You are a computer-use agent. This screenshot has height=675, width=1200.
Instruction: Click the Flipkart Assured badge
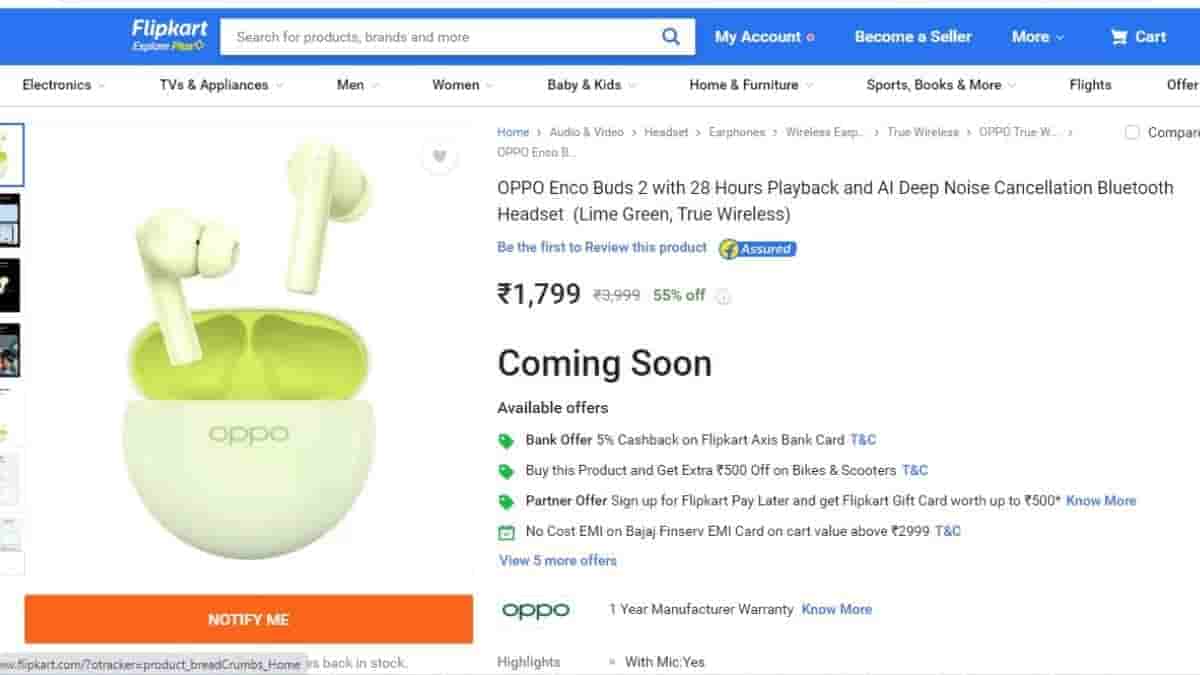[x=757, y=249]
